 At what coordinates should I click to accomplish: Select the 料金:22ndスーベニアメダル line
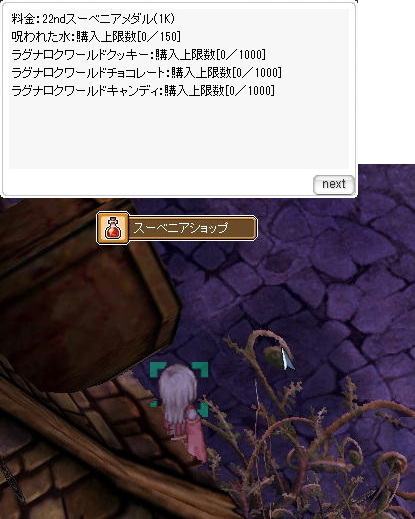(93, 19)
